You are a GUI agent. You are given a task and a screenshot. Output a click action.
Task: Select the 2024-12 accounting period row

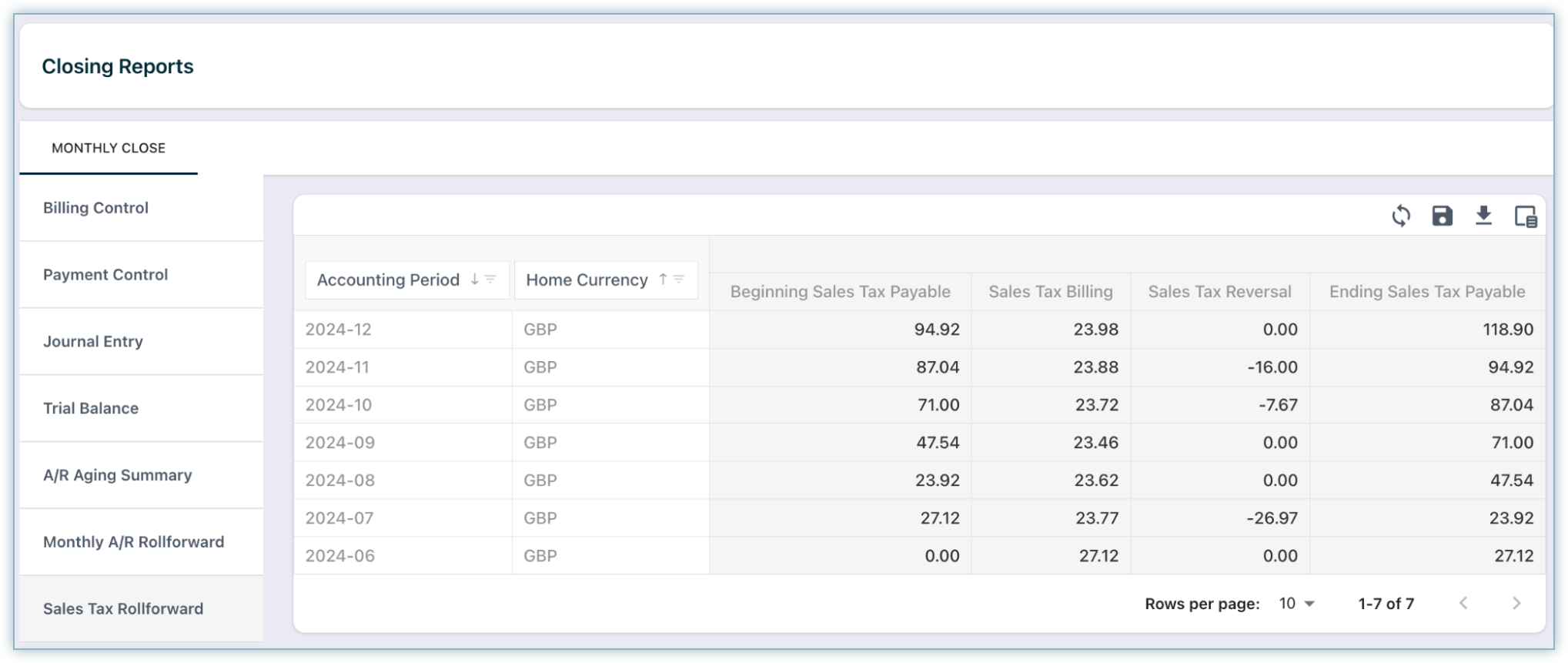tap(339, 330)
